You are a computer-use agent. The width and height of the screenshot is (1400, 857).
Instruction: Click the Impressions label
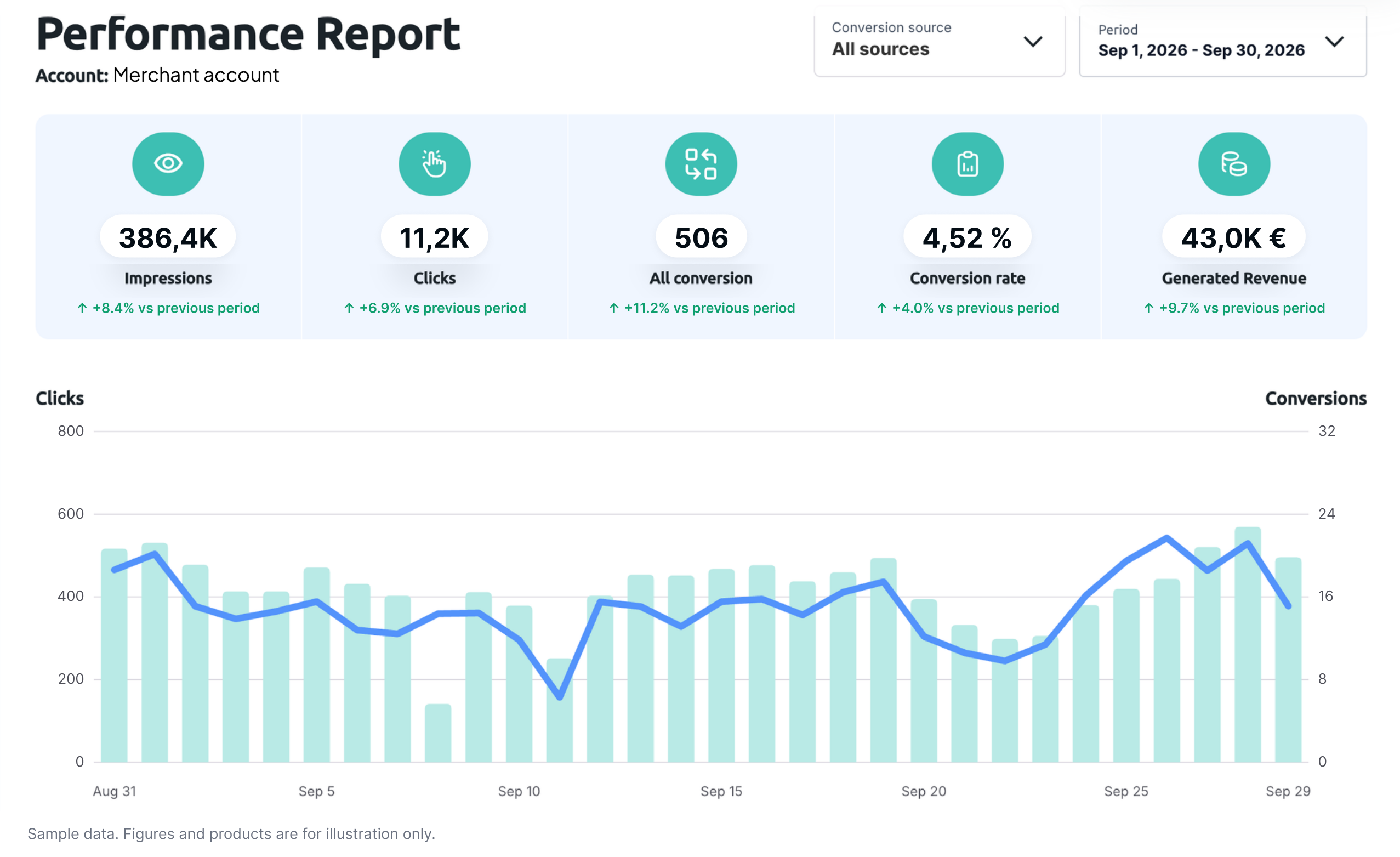click(x=168, y=279)
